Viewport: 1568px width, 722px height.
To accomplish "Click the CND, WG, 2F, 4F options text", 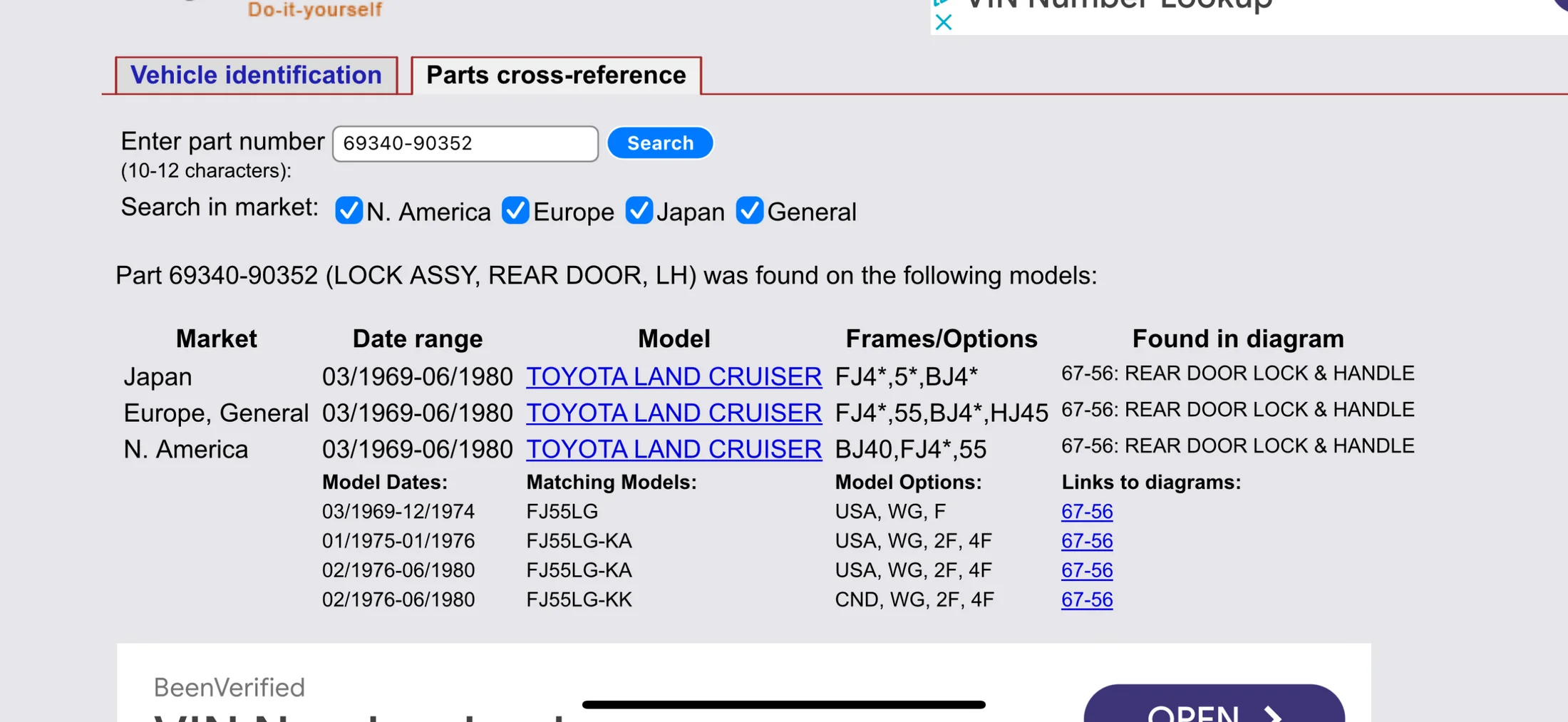I will point(914,599).
